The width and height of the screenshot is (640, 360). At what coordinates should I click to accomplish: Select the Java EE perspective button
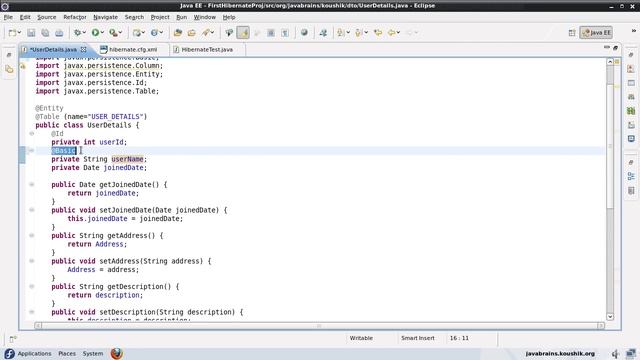596,33
